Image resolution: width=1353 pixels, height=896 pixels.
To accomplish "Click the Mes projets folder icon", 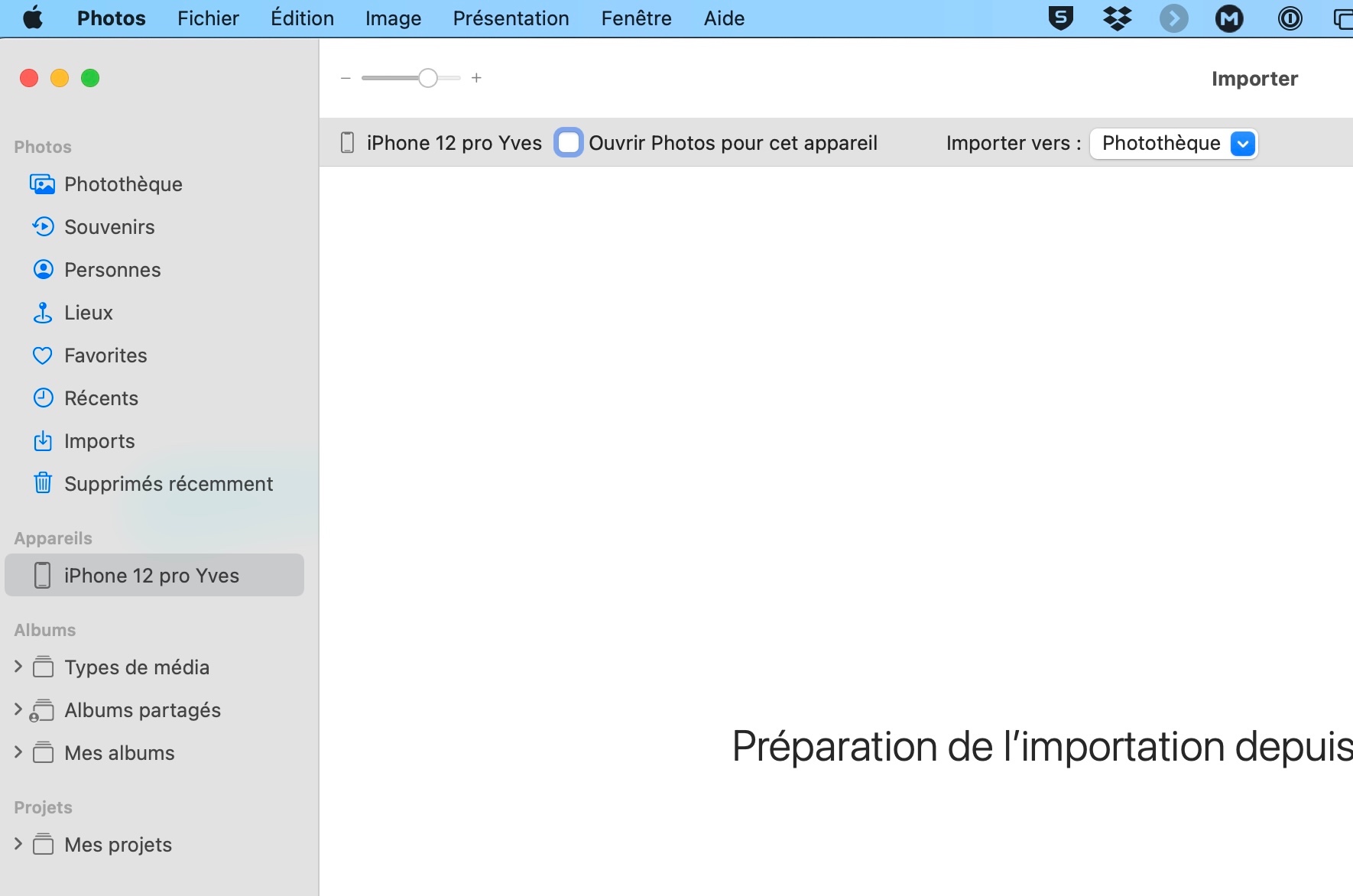I will [44, 845].
